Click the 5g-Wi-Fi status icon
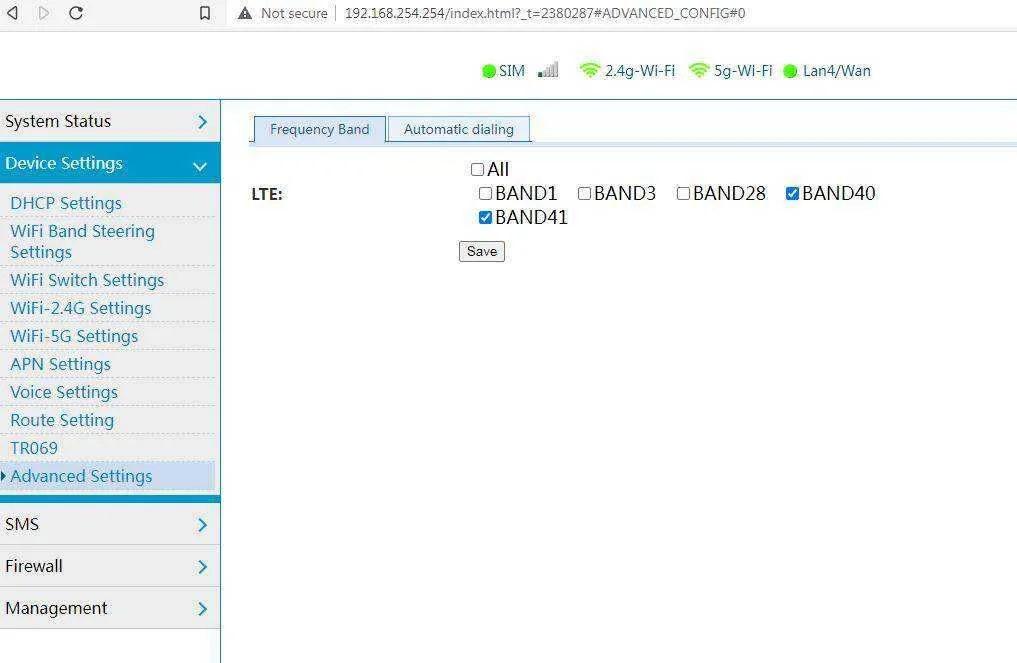1017x663 pixels. pos(699,69)
